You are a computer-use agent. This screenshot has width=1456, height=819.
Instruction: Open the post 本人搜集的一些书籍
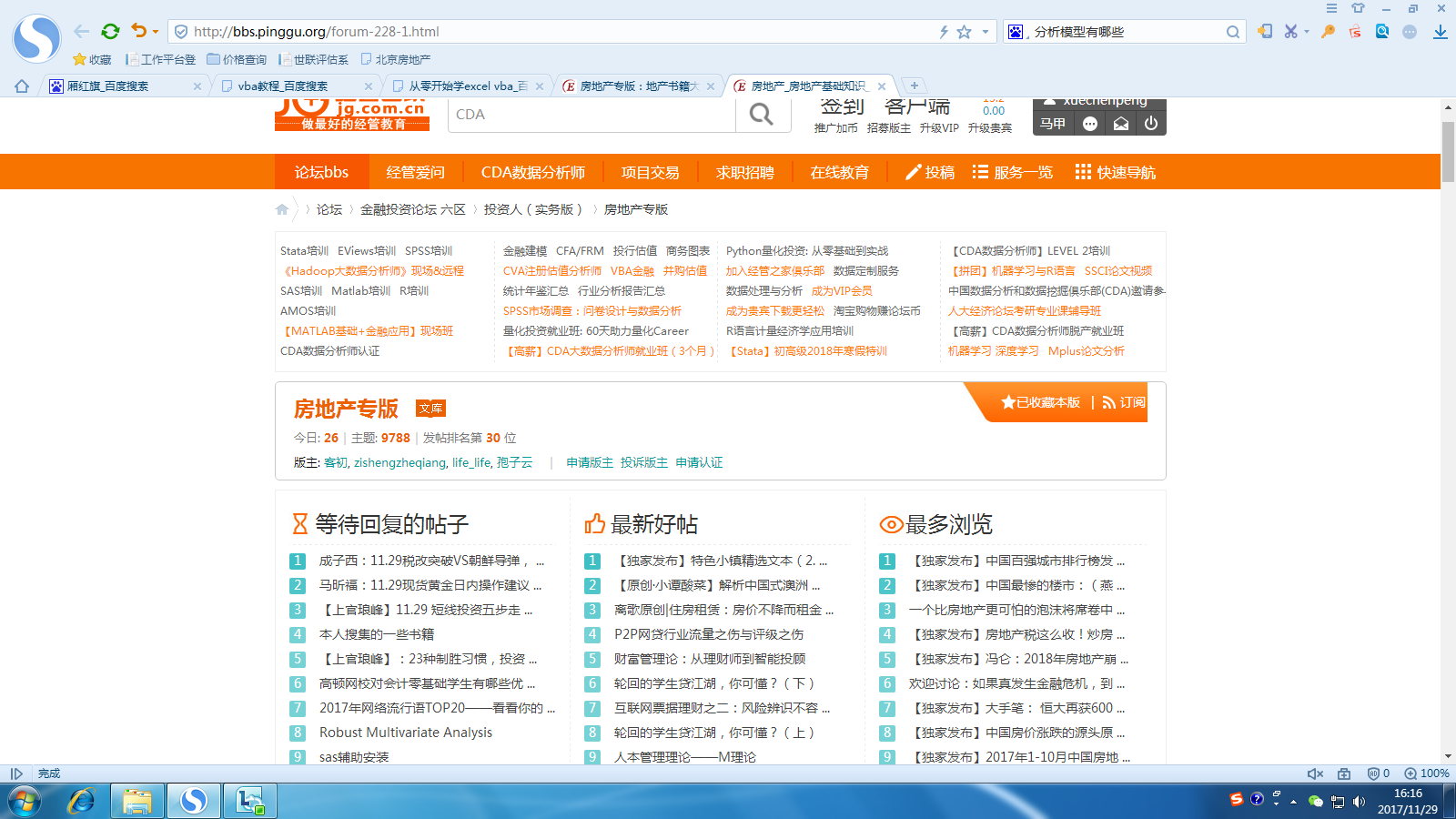click(x=377, y=634)
